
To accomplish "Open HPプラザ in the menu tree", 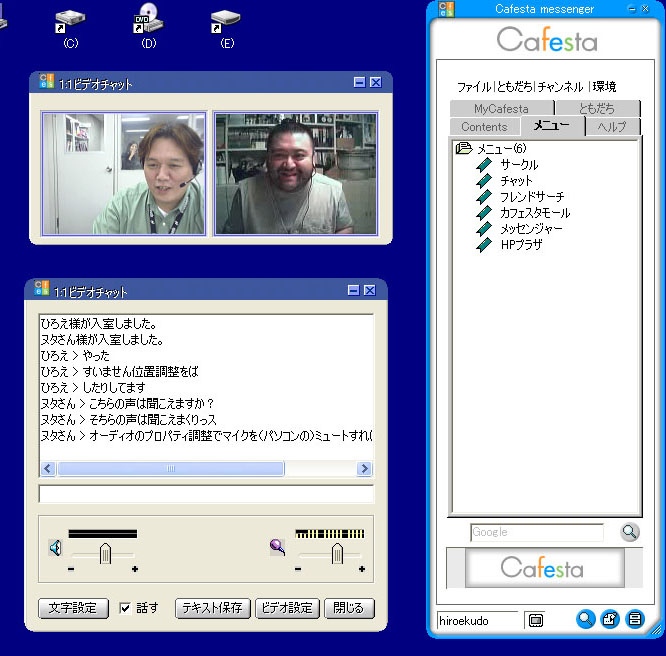I will (522, 245).
